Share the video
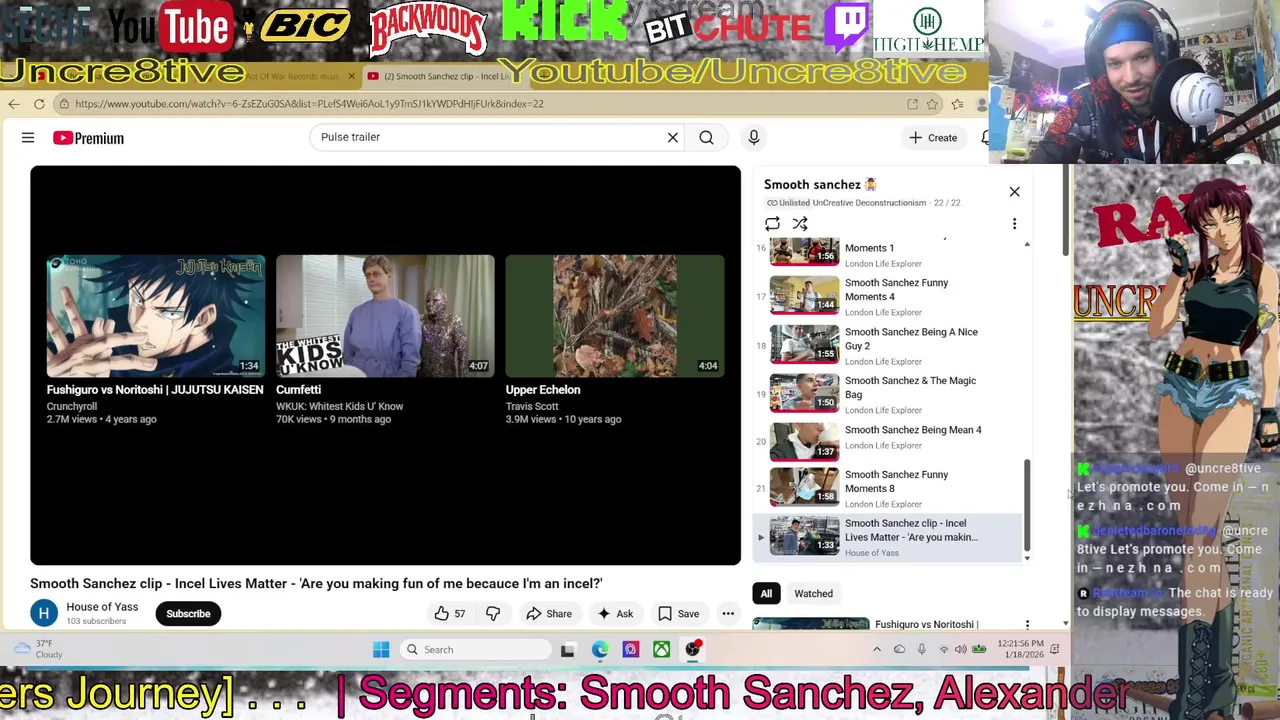Screen dimensions: 1280x720 [x=549, y=614]
